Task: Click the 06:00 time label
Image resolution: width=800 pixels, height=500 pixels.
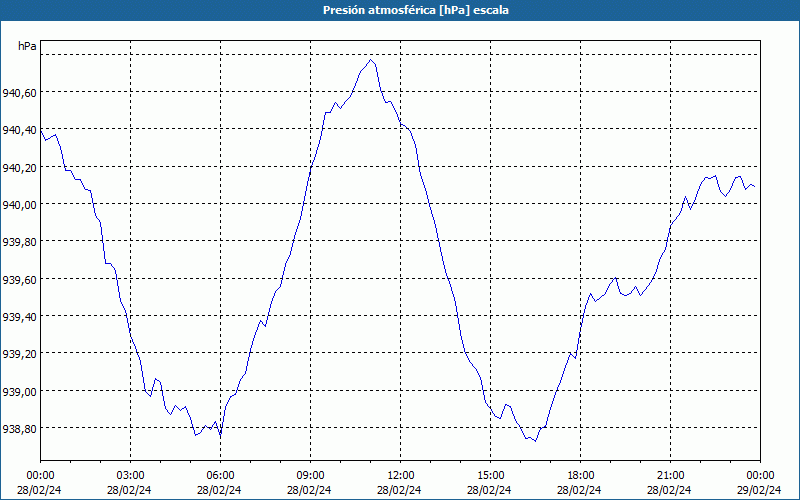Action: (x=220, y=476)
